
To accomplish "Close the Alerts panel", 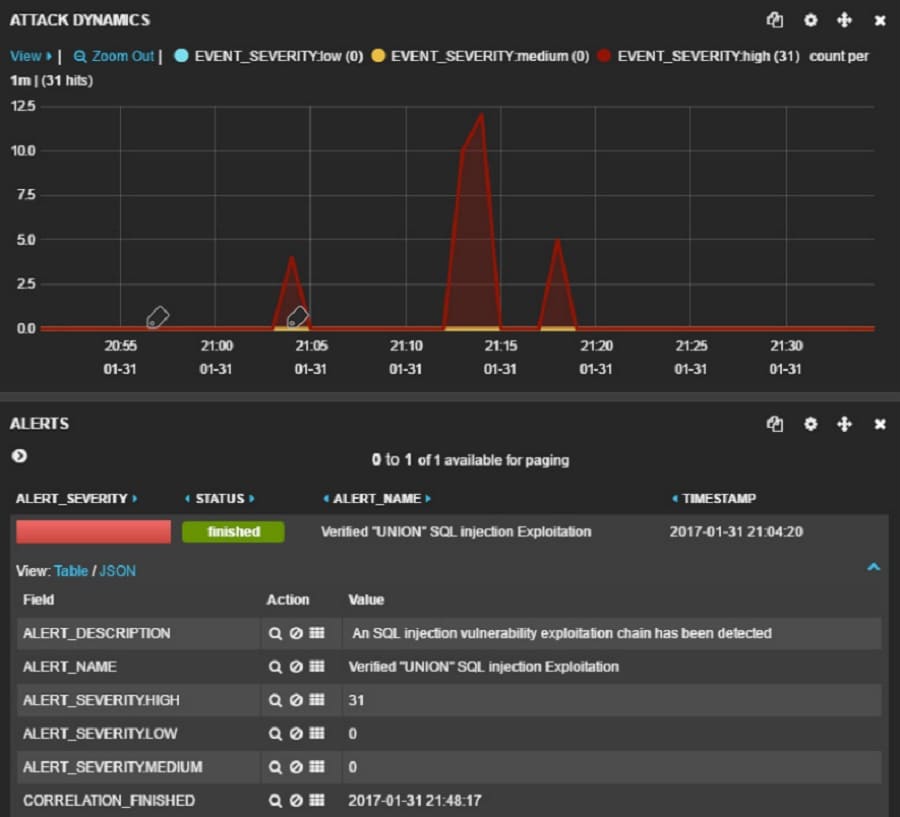I will point(880,424).
